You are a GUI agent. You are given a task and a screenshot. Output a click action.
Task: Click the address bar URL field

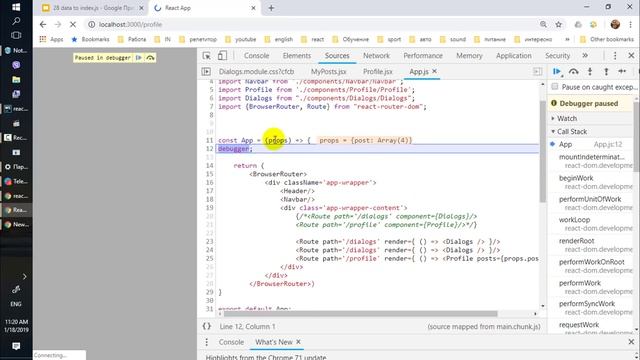[310, 24]
